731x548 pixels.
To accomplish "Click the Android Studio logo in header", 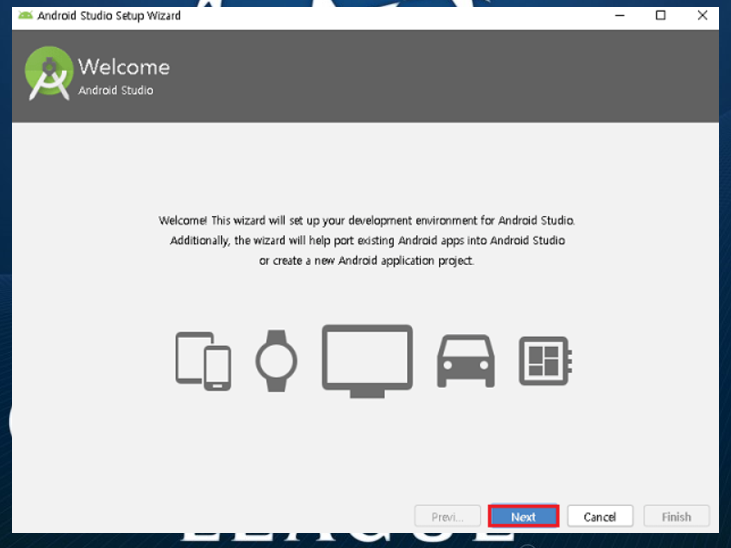I will pyautogui.click(x=49, y=73).
